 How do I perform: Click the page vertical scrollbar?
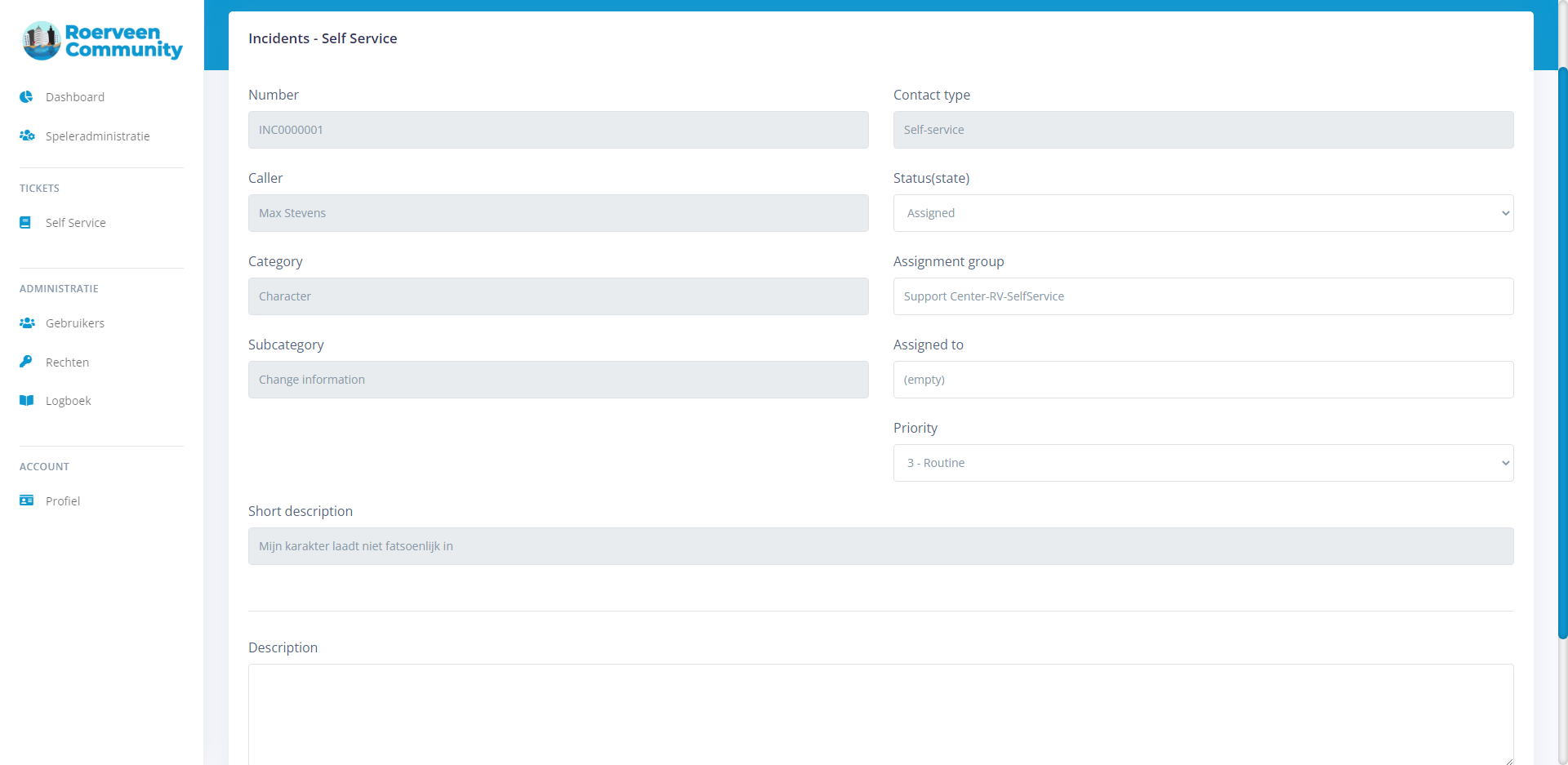click(x=1562, y=351)
